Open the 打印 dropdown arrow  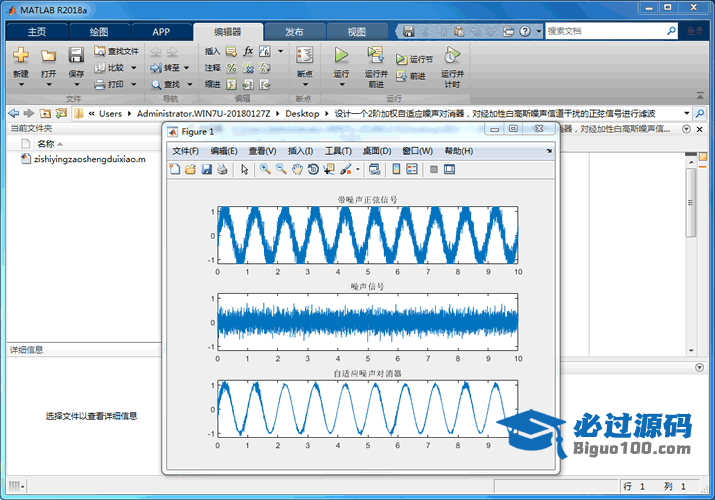point(134,84)
